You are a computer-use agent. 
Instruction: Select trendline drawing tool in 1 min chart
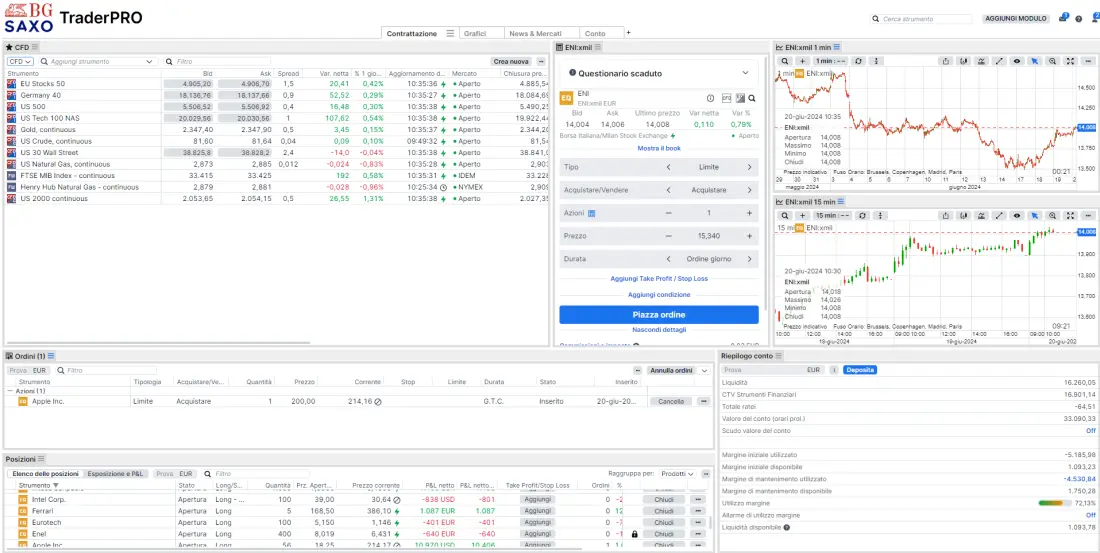tap(999, 61)
